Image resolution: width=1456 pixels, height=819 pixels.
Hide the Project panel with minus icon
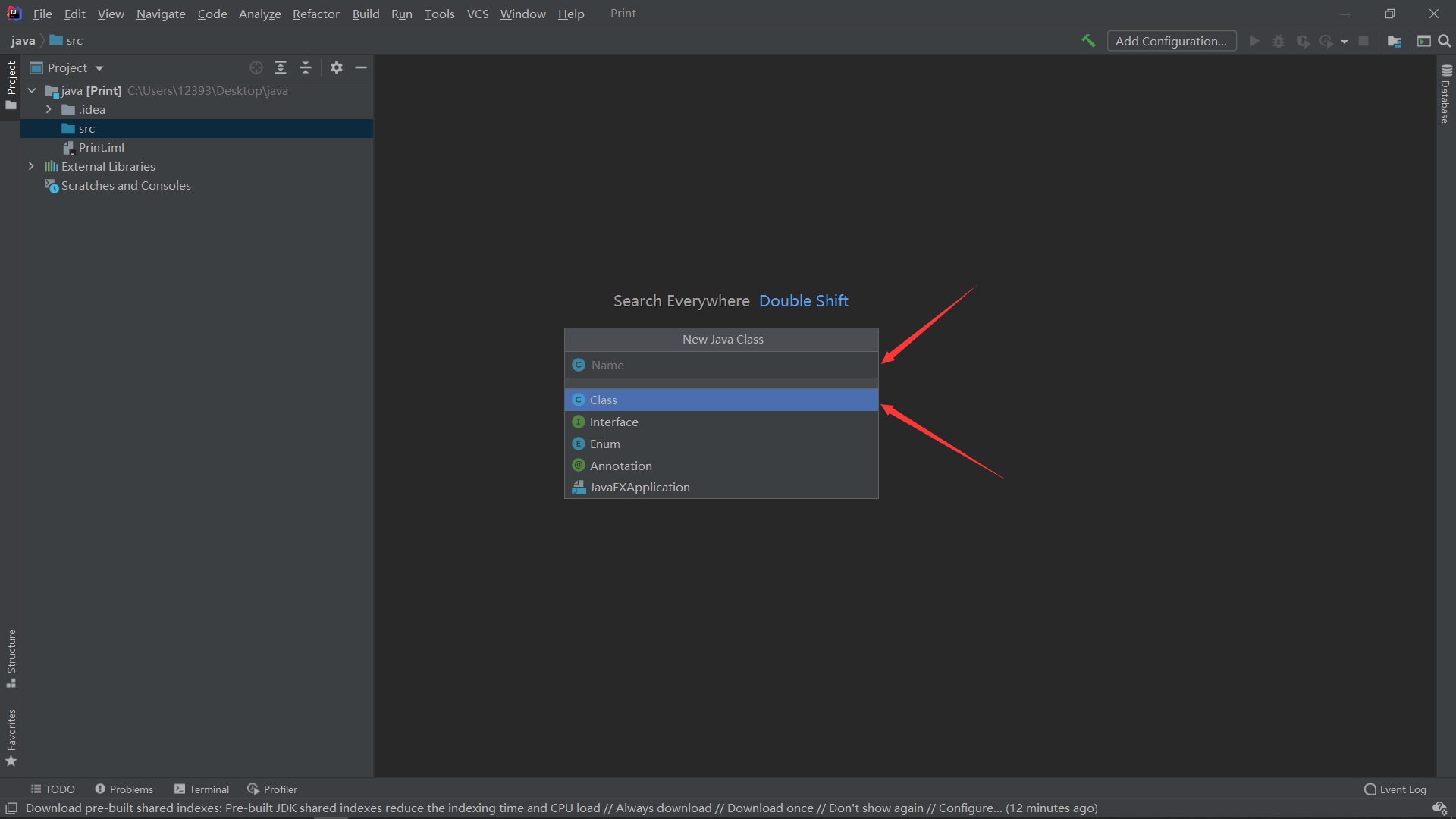point(361,67)
